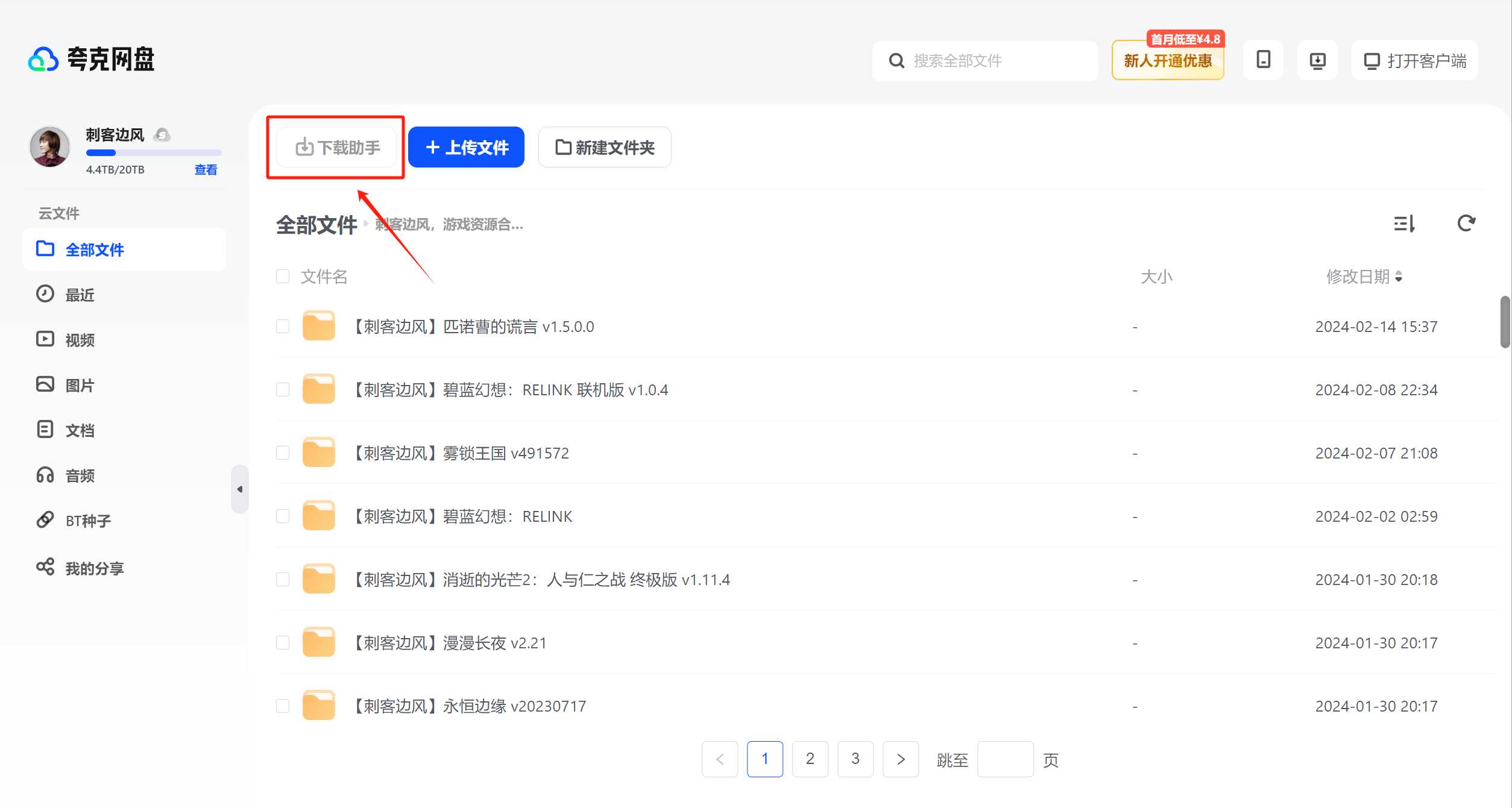Go to the previous page arrow

(720, 759)
